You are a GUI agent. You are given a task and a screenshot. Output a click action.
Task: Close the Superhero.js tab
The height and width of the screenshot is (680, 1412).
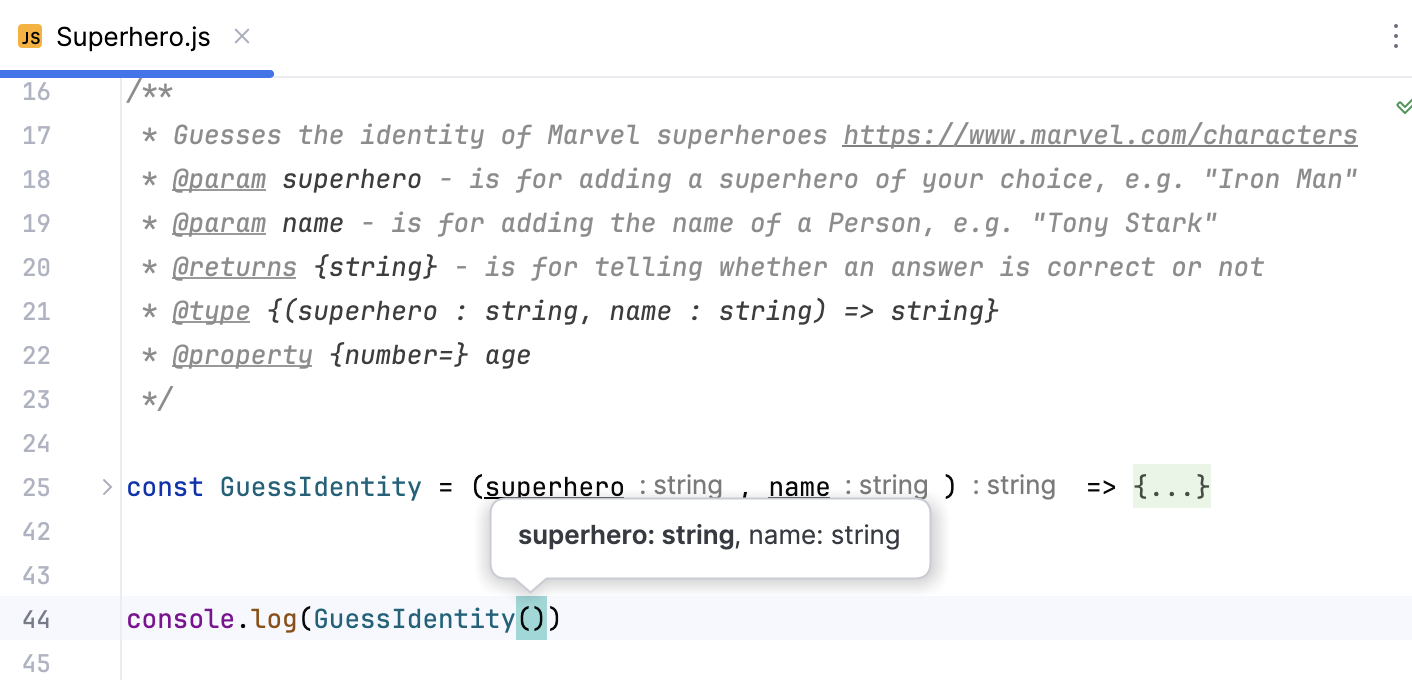pyautogui.click(x=241, y=36)
